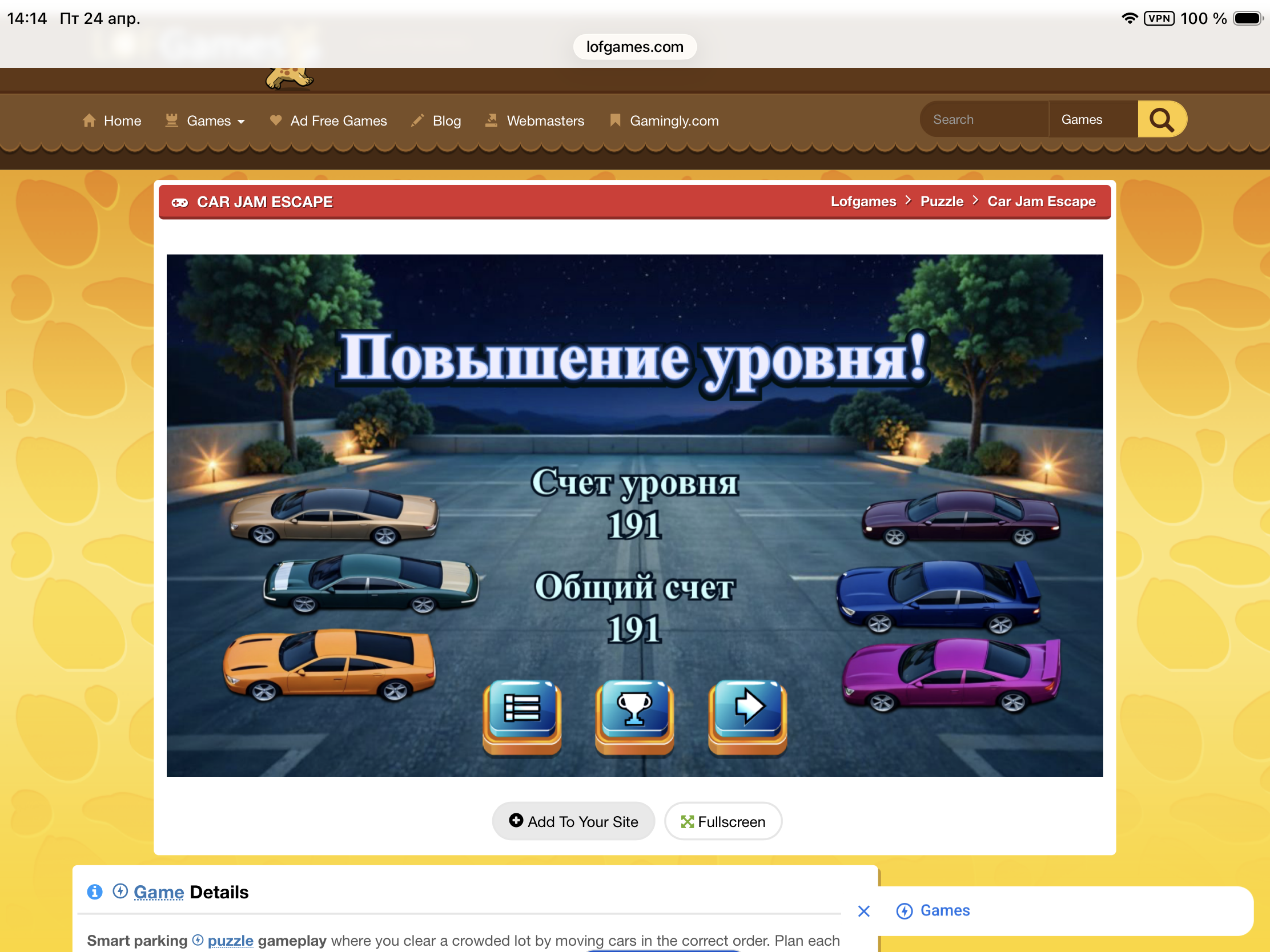This screenshot has width=1270, height=952.
Task: Click the Home house icon
Action: coord(90,120)
